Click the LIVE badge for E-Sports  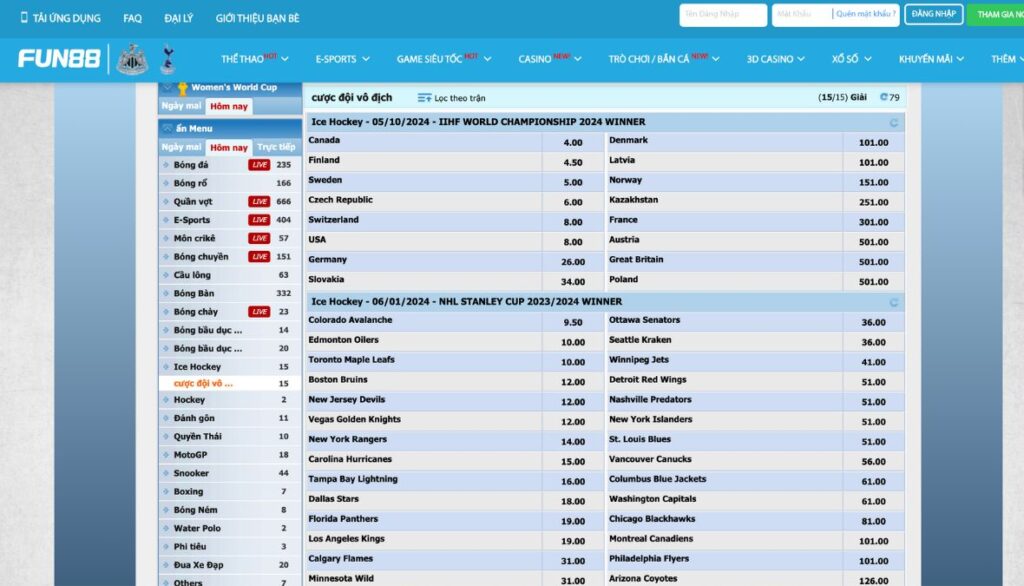[259, 220]
